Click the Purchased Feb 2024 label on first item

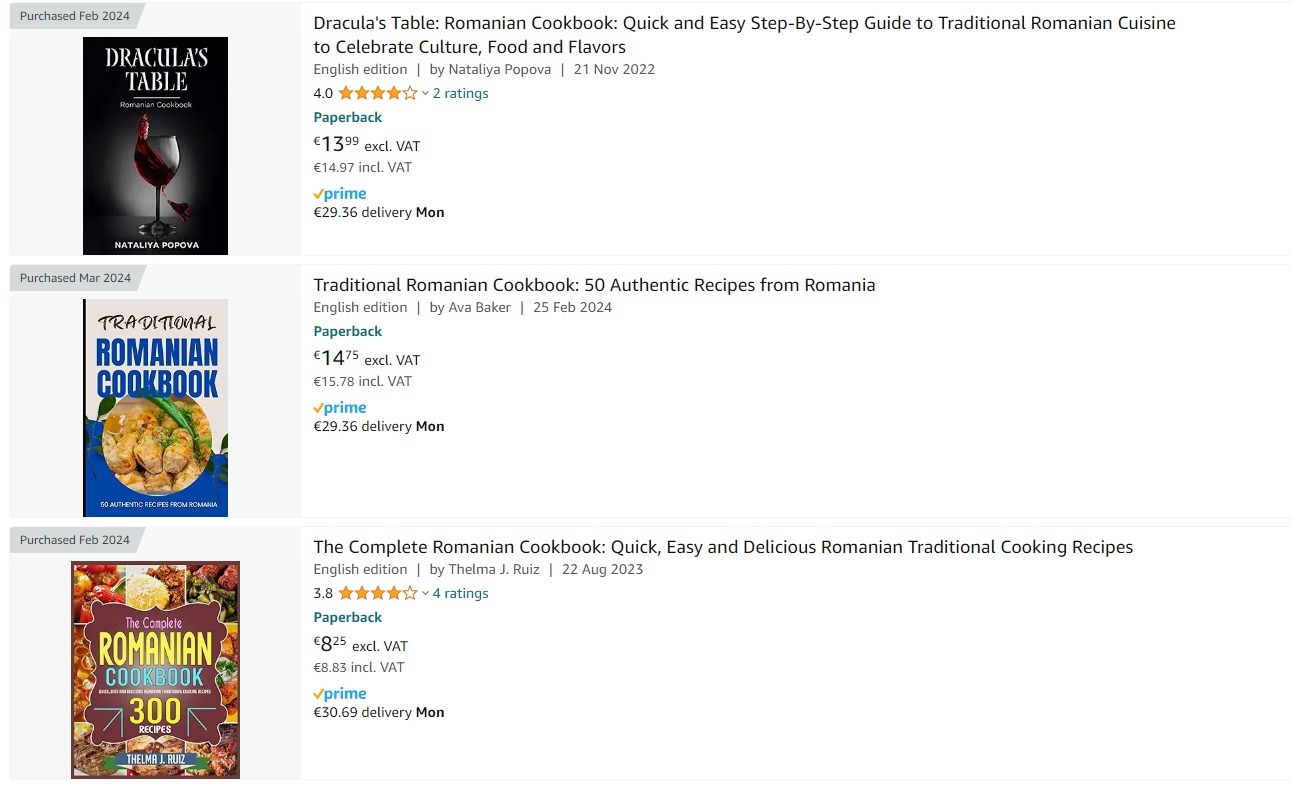(72, 15)
